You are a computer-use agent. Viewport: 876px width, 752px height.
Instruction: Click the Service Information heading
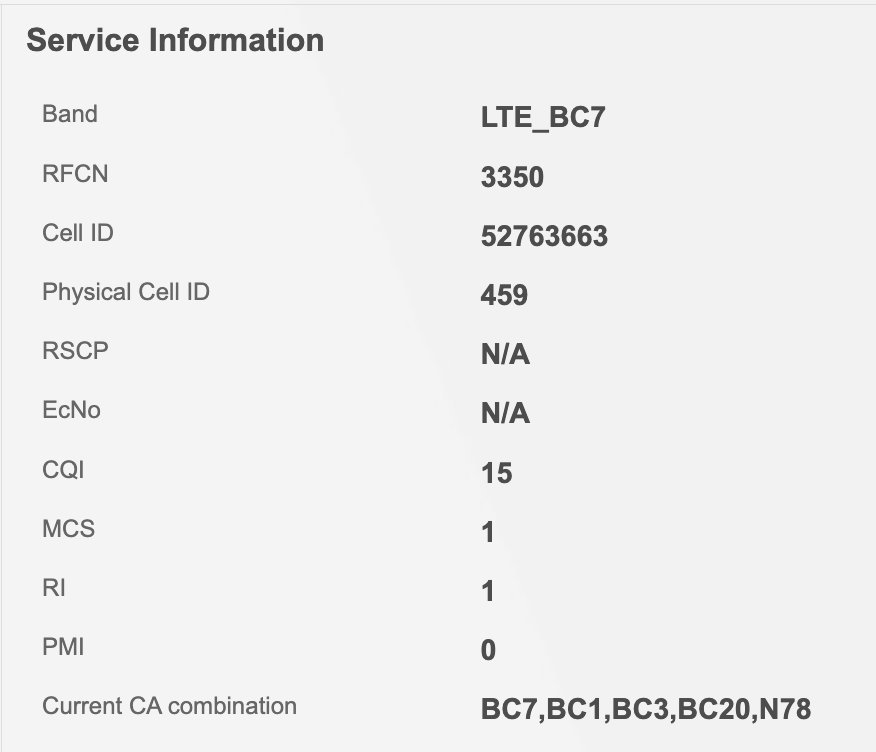tap(175, 40)
